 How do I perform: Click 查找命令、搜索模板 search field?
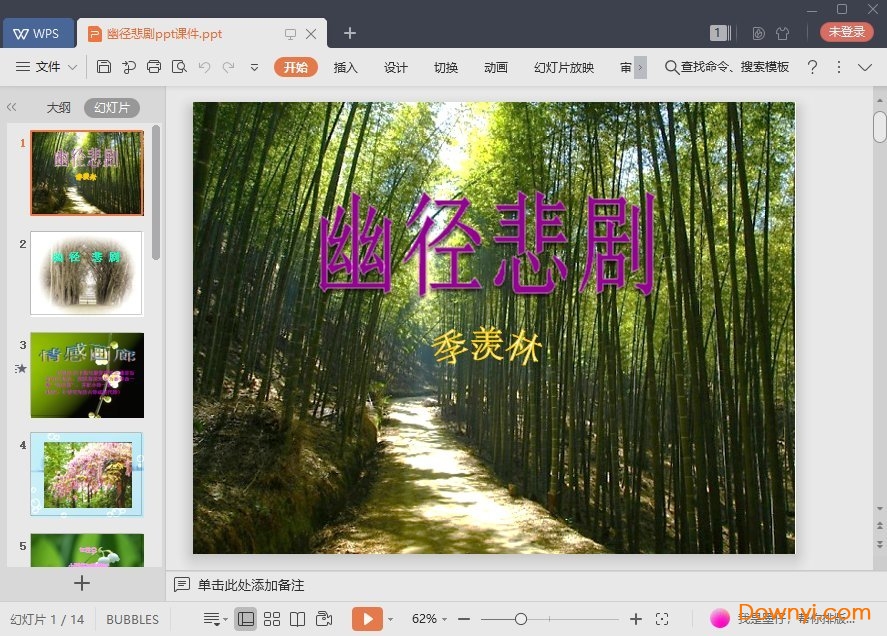[725, 68]
